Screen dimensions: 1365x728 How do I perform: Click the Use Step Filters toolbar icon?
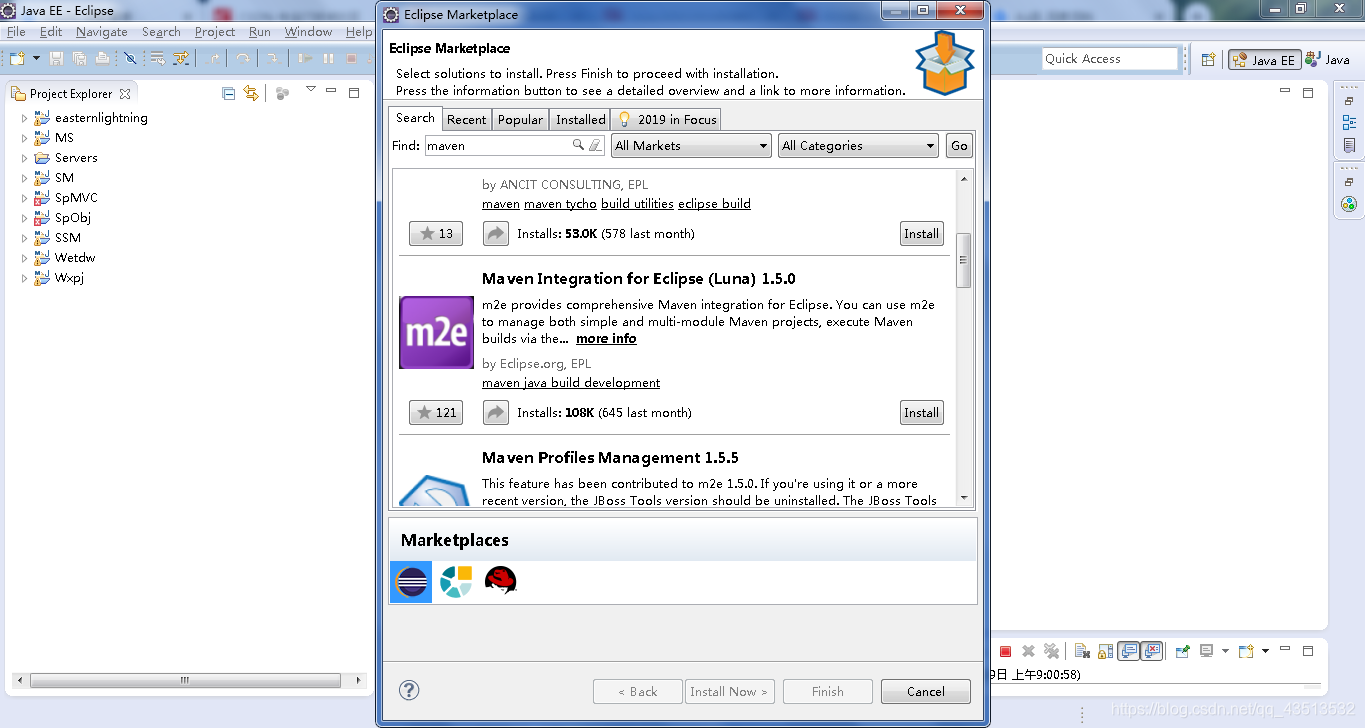click(181, 59)
